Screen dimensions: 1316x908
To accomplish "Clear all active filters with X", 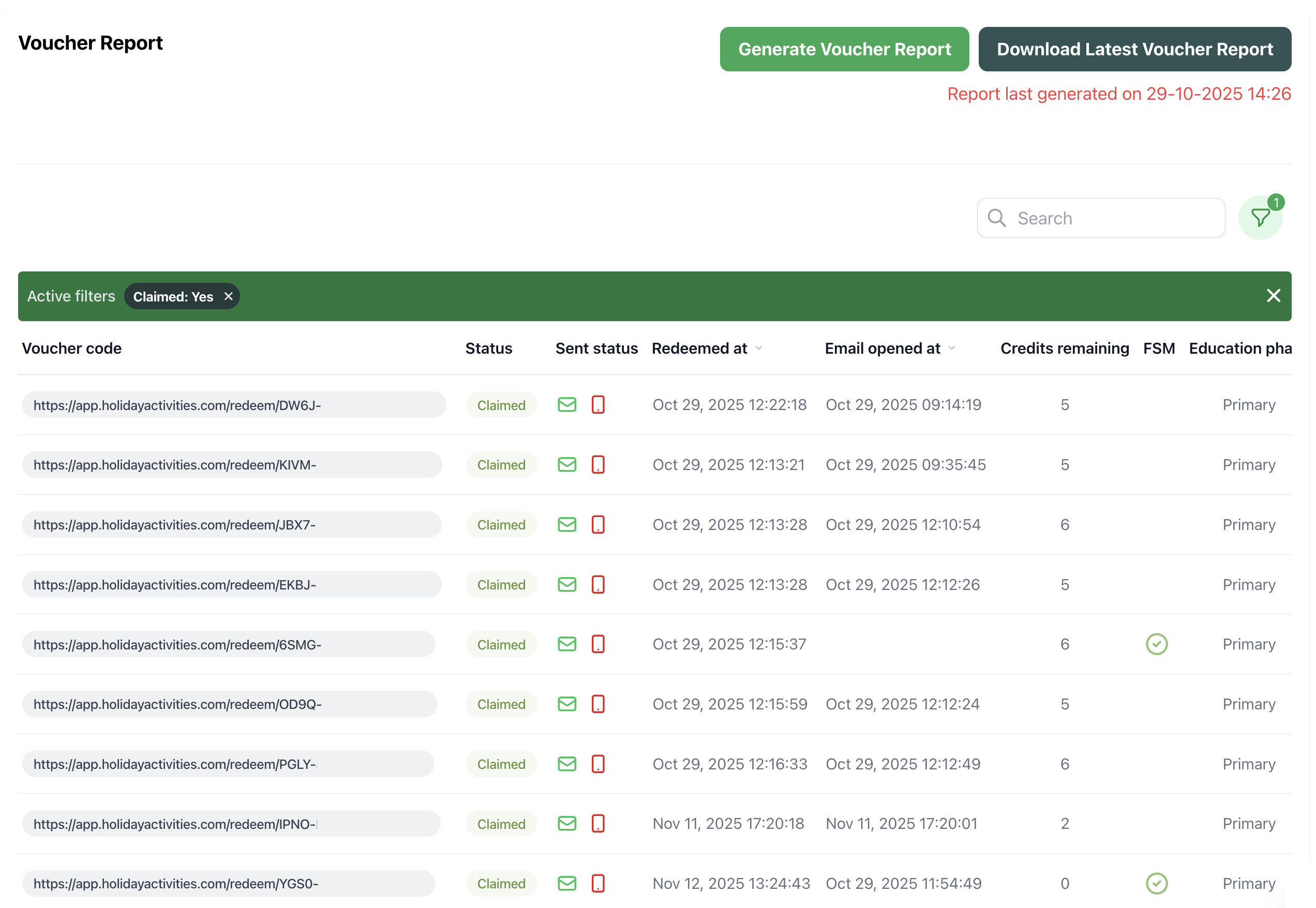I will [1273, 296].
